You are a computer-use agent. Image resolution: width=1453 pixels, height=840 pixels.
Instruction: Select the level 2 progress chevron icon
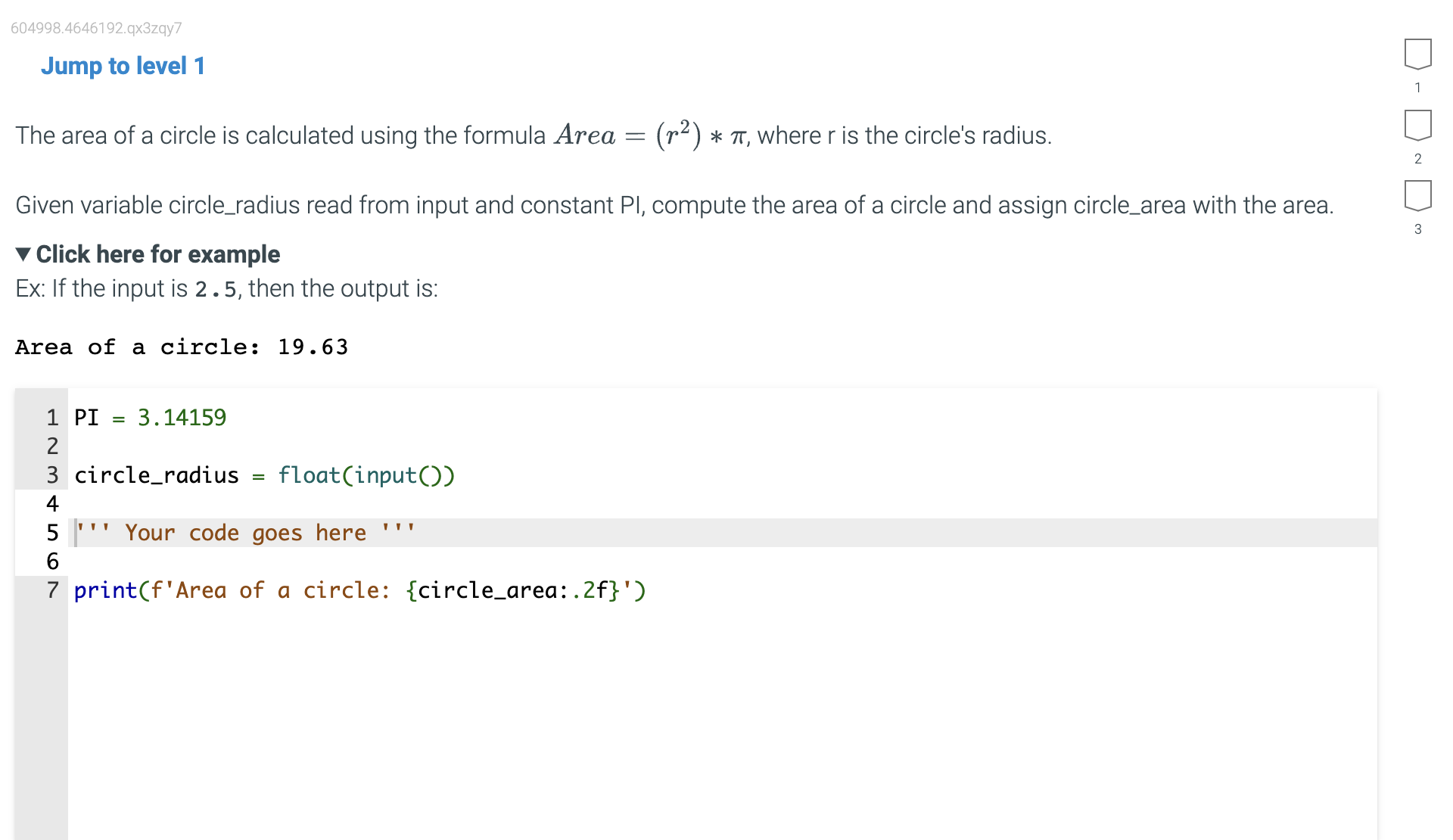click(1418, 124)
